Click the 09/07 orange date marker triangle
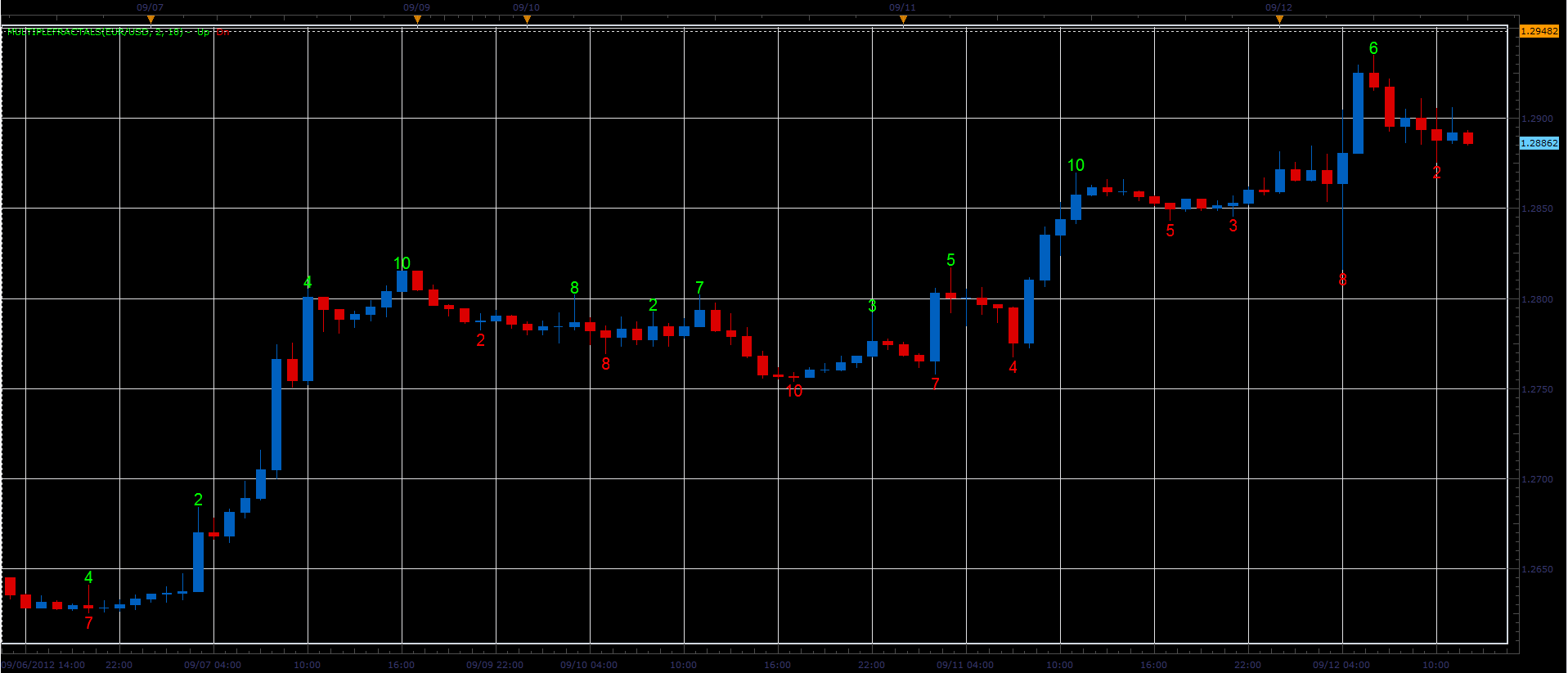The image size is (1568, 673). click(151, 20)
